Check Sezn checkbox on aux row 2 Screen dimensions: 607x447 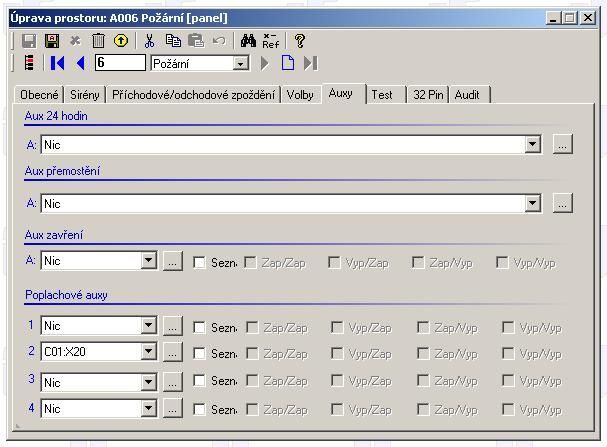tap(199, 353)
